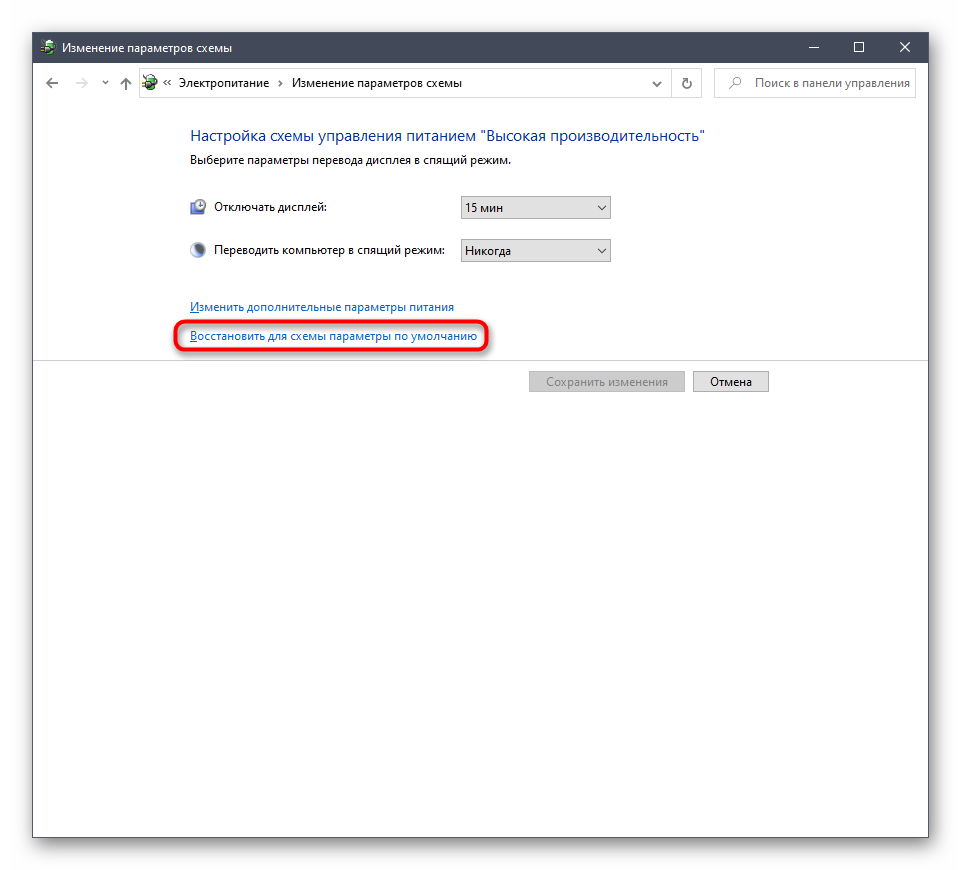The width and height of the screenshot is (961, 870).
Task: Click the magnifier icon in search box
Action: [735, 84]
